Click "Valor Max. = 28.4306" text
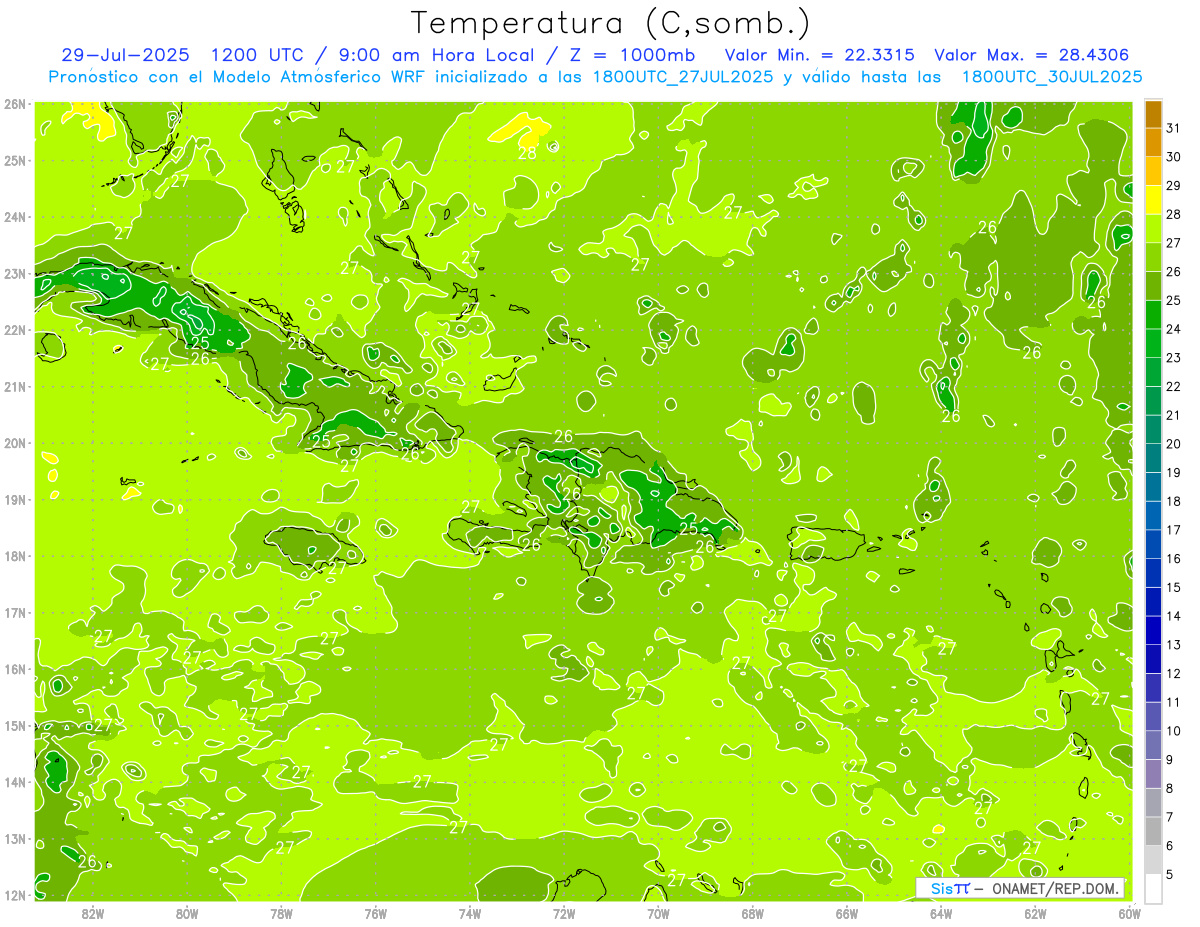 [x=1032, y=55]
